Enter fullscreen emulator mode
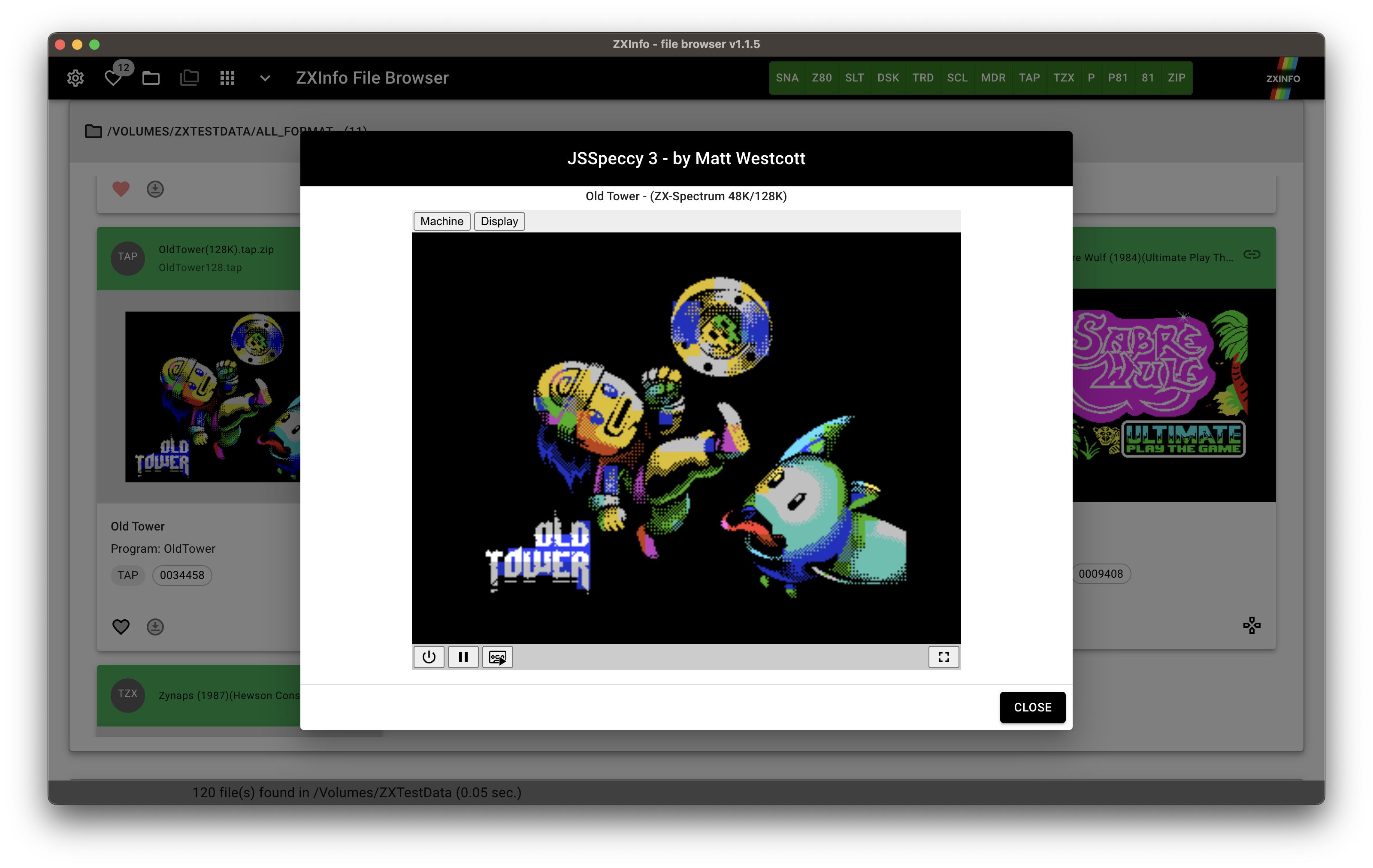1373x868 pixels. point(944,657)
